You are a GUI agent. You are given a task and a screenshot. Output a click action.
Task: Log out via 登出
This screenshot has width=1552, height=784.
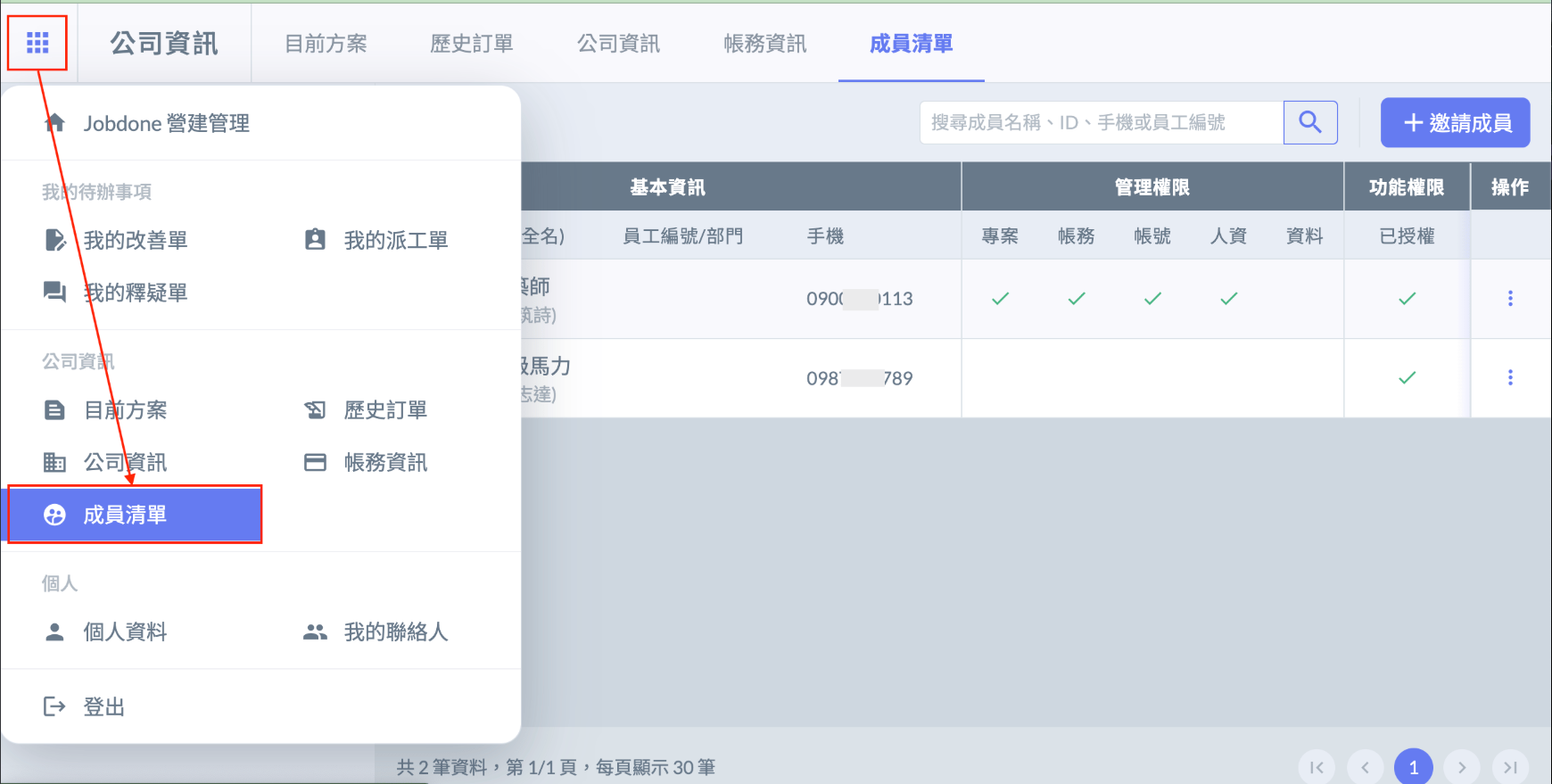[103, 707]
